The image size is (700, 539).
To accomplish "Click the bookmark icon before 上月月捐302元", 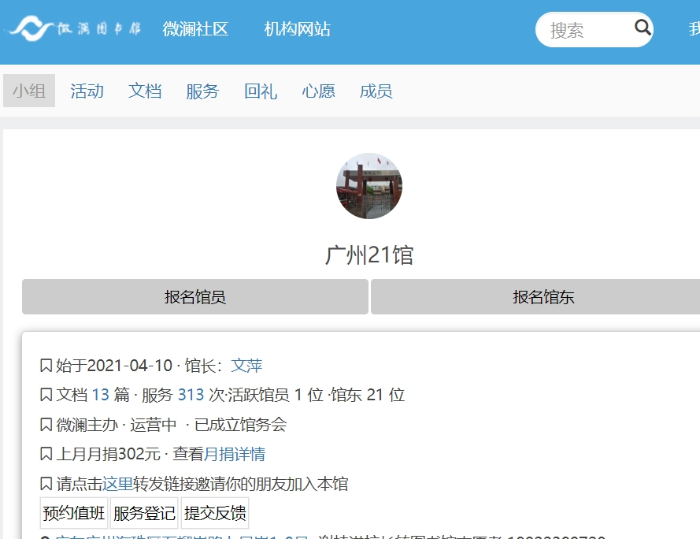I will 45,454.
